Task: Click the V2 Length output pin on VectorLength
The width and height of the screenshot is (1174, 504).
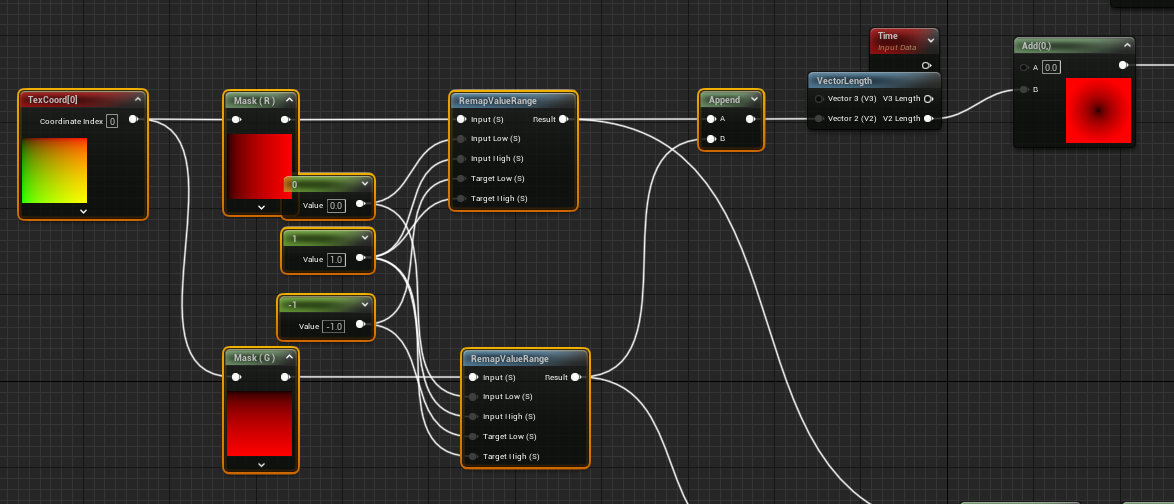Action: tap(928, 119)
